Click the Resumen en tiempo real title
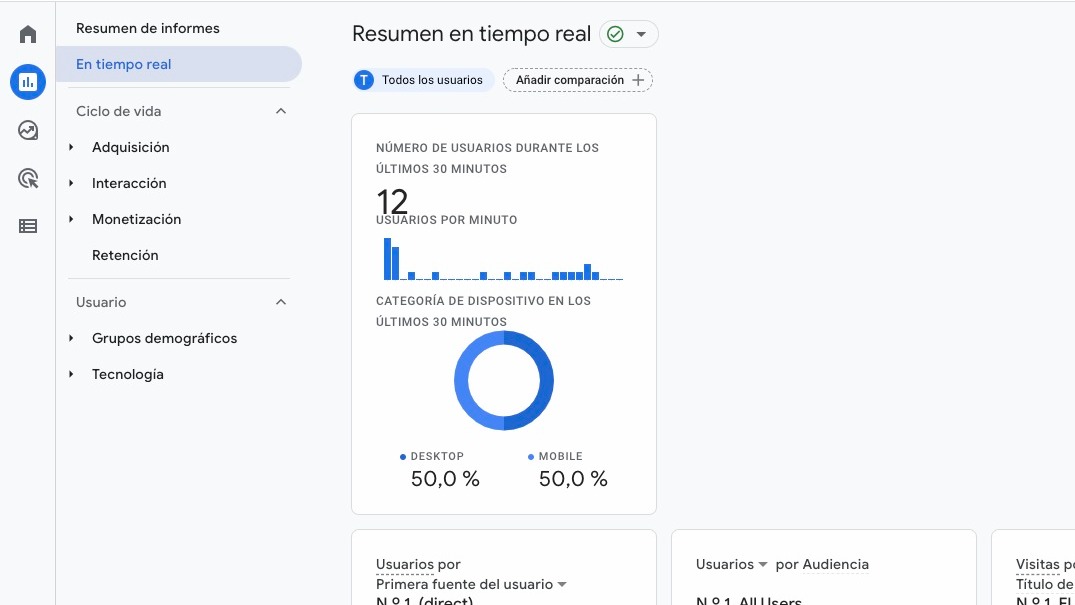 click(x=472, y=34)
